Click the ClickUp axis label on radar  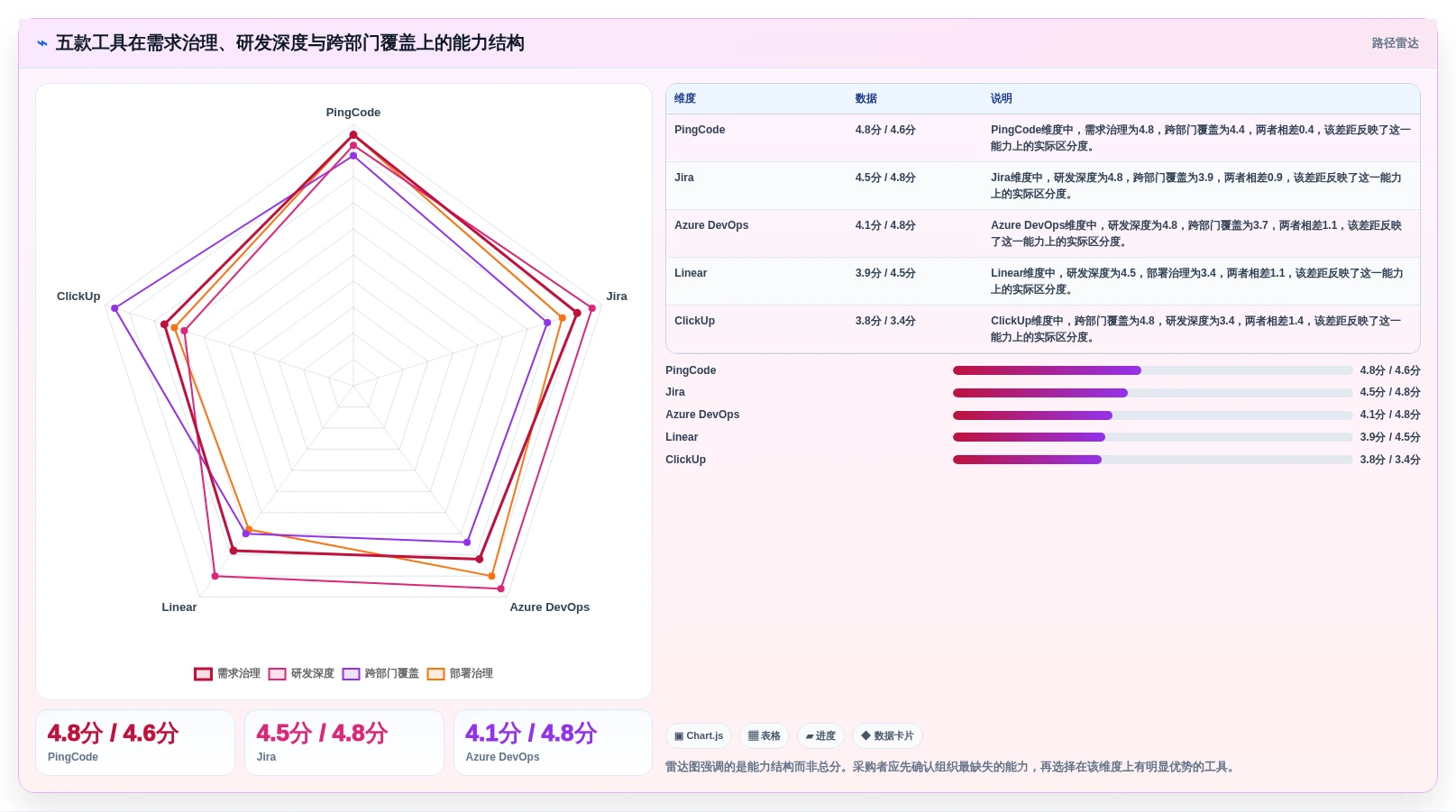point(78,297)
